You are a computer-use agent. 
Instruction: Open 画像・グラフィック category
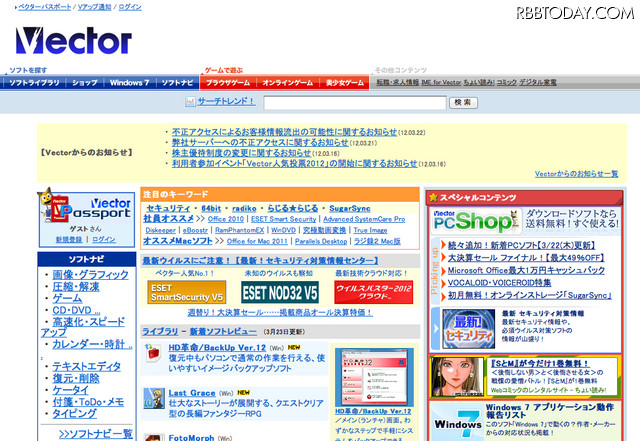[x=90, y=274]
